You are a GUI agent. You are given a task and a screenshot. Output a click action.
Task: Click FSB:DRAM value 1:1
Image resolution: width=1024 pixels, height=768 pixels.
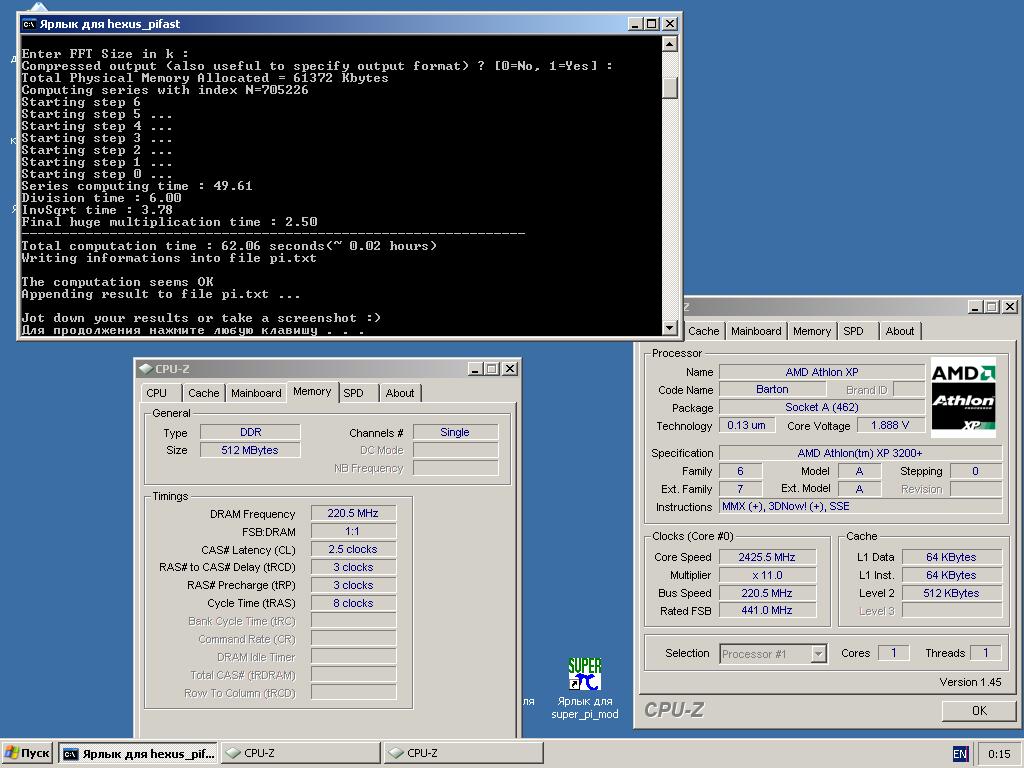click(x=353, y=532)
